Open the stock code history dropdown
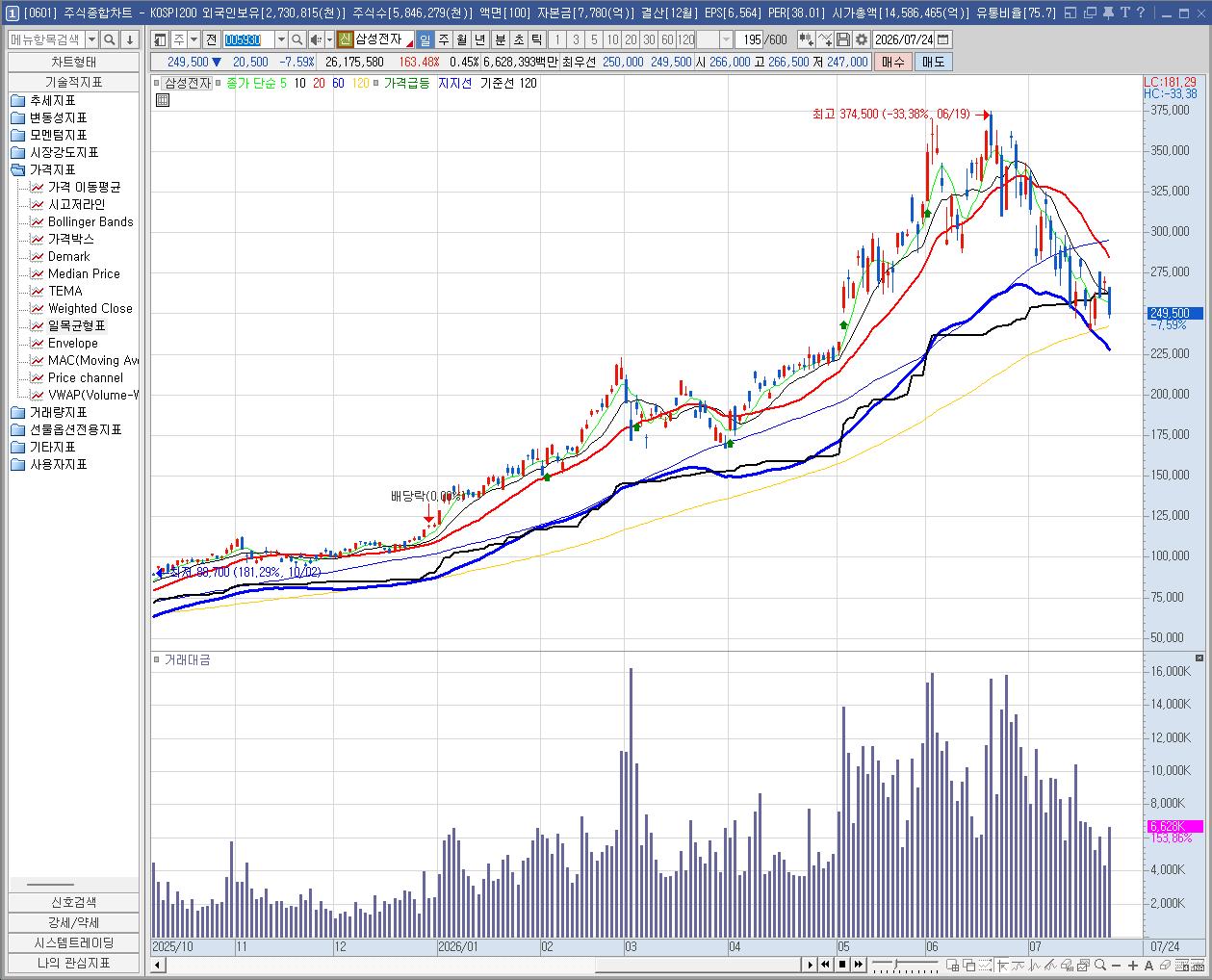The image size is (1212, 980). 281,39
